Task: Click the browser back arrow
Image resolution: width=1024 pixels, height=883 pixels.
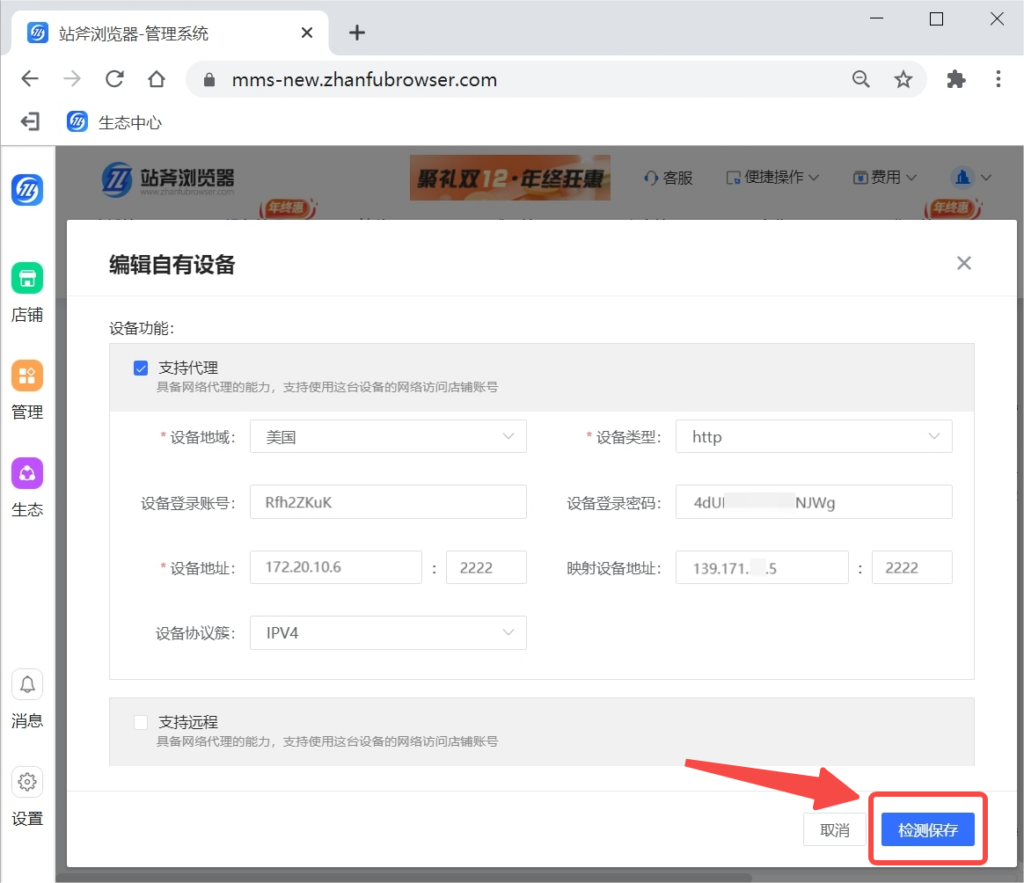Action: click(x=30, y=79)
